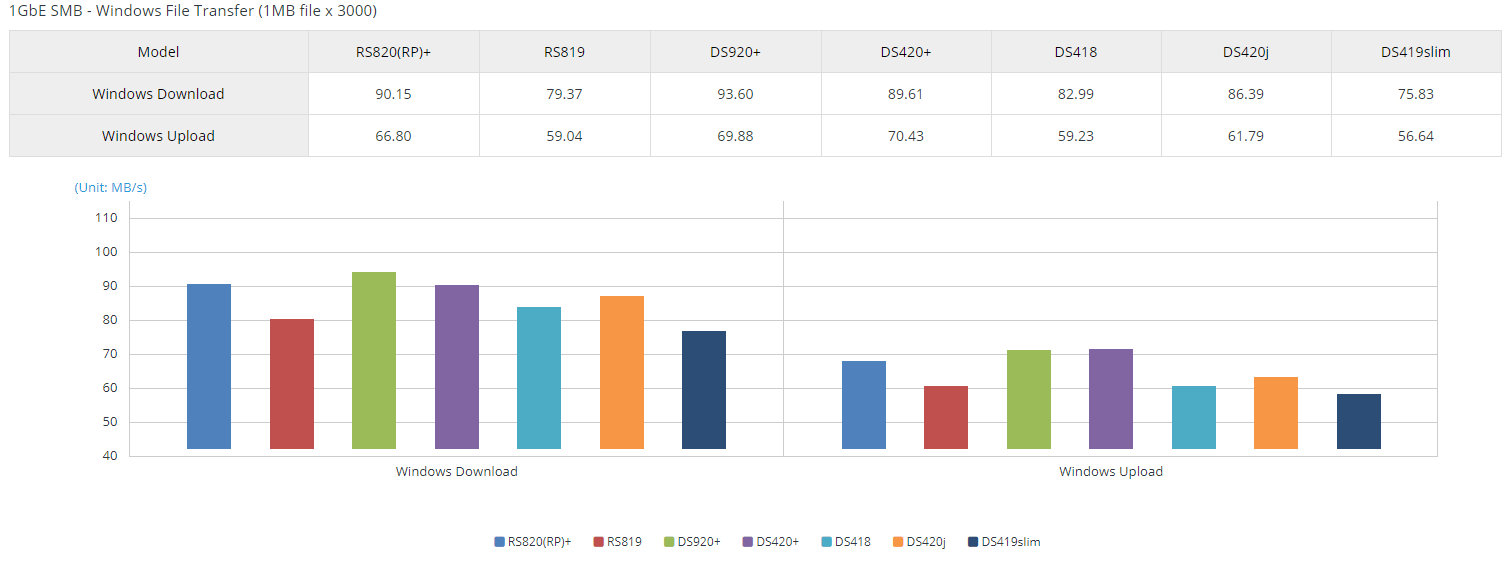Click the 40 y-axis label
The width and height of the screenshot is (1510, 567).
pos(109,456)
